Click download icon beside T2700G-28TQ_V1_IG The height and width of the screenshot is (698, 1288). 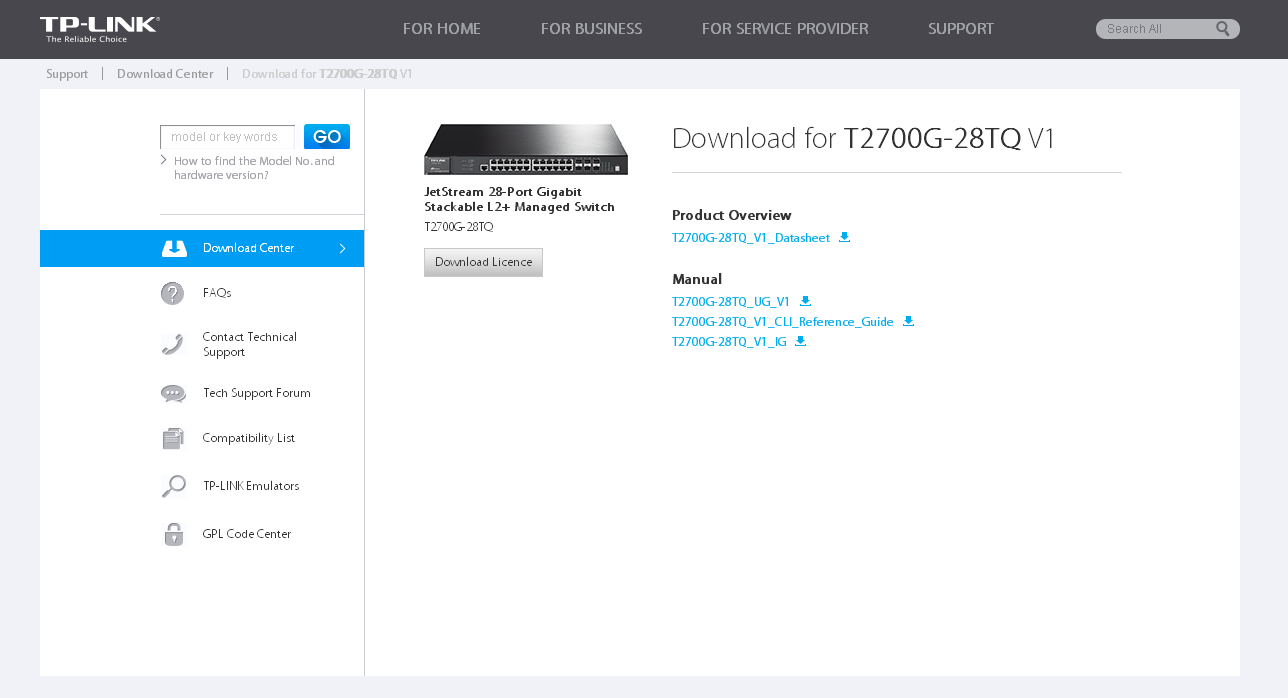pos(800,341)
